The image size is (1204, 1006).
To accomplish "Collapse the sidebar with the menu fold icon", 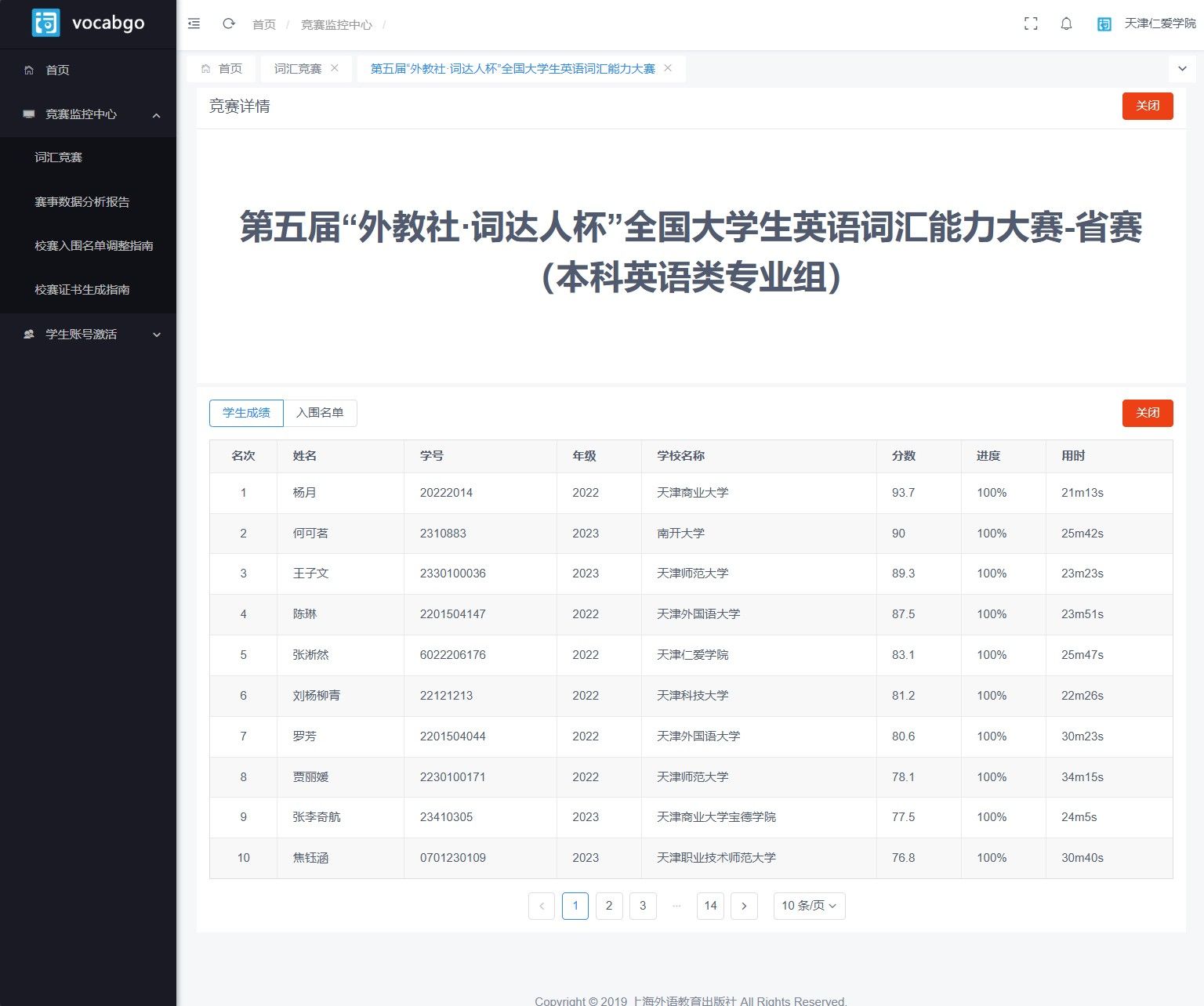I will pos(194,24).
